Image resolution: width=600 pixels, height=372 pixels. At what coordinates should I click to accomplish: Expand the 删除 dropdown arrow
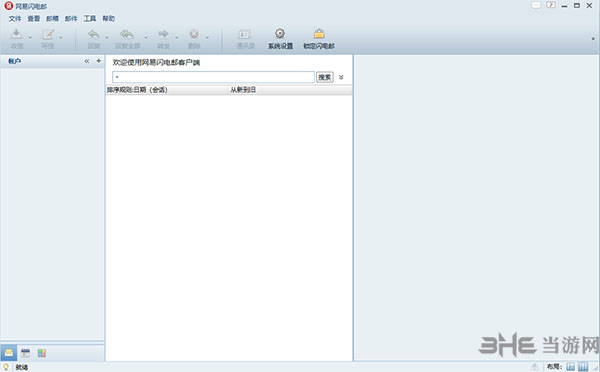(x=207, y=38)
